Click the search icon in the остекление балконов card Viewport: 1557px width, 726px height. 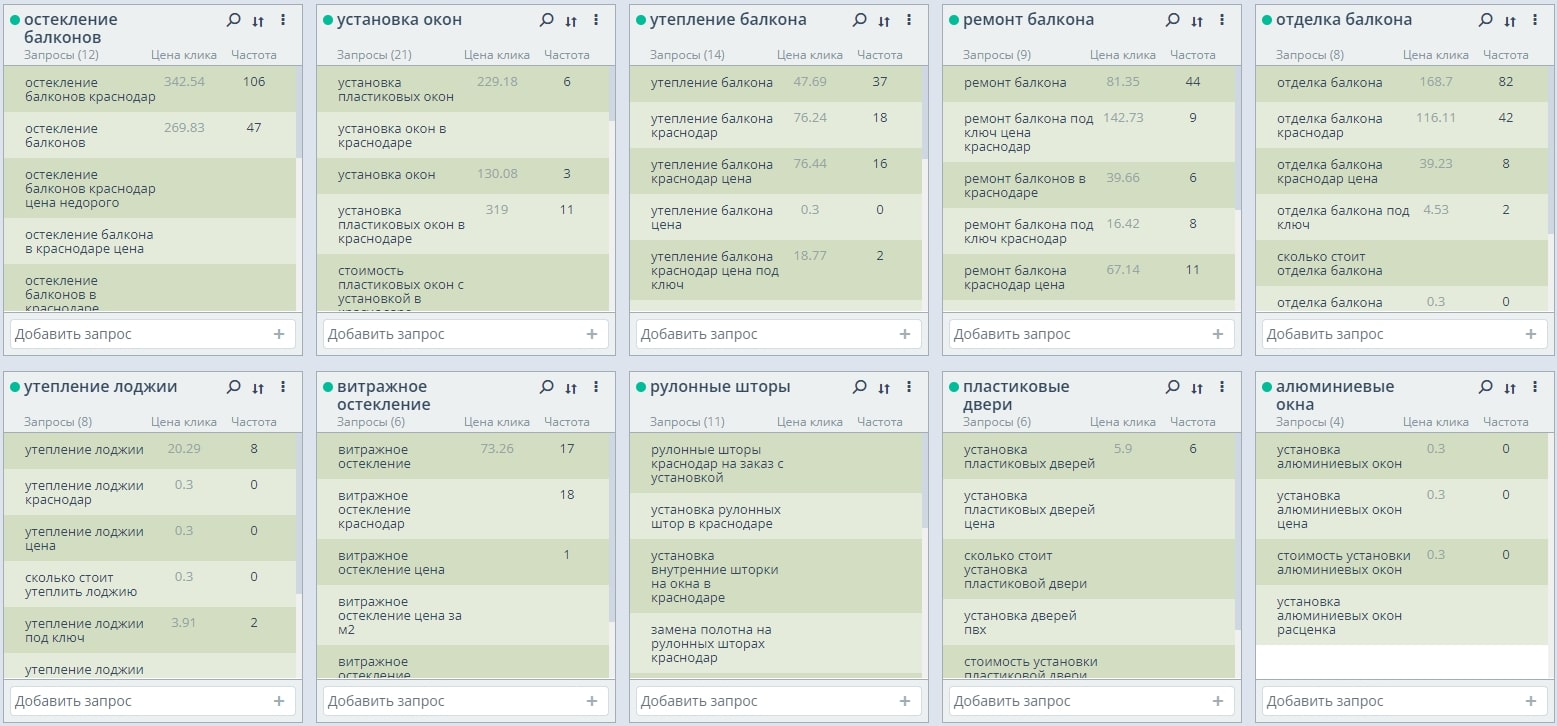233,20
